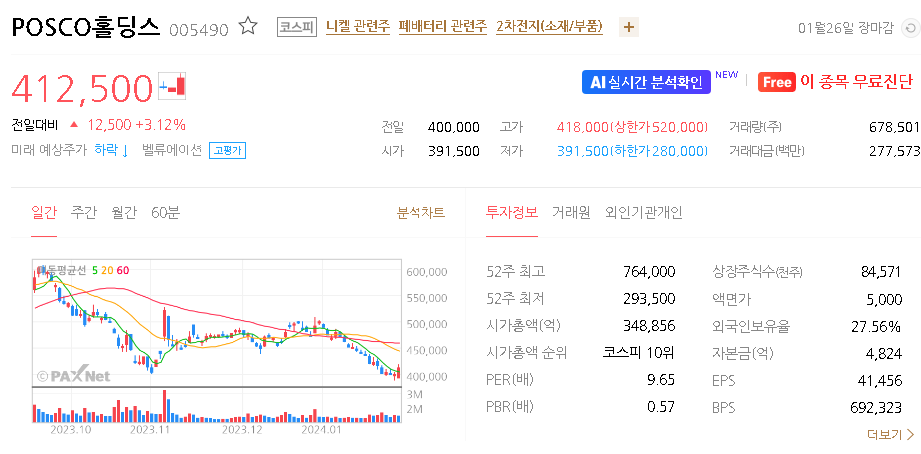The height and width of the screenshot is (454, 921).
Task: Switch to the 60분 chart tab
Action: pos(165,213)
